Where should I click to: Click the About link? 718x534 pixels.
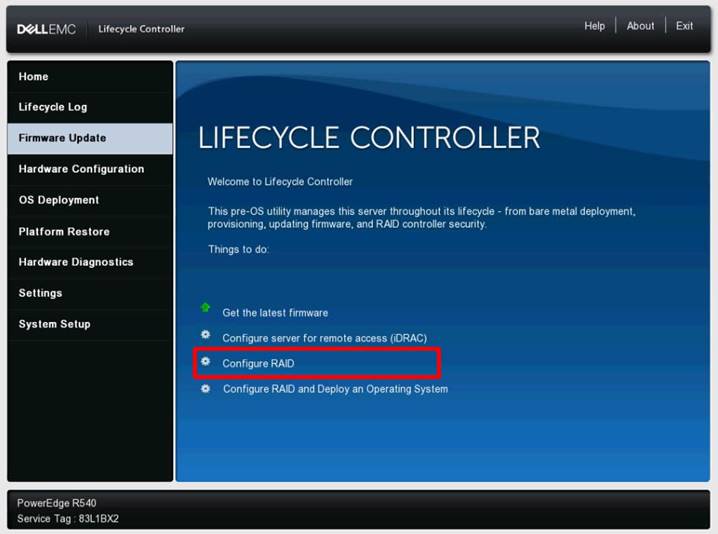[x=640, y=26]
